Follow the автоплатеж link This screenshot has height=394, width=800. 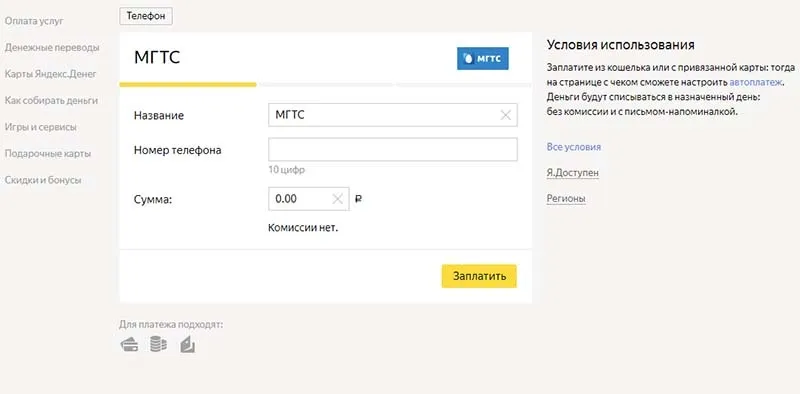(756, 82)
